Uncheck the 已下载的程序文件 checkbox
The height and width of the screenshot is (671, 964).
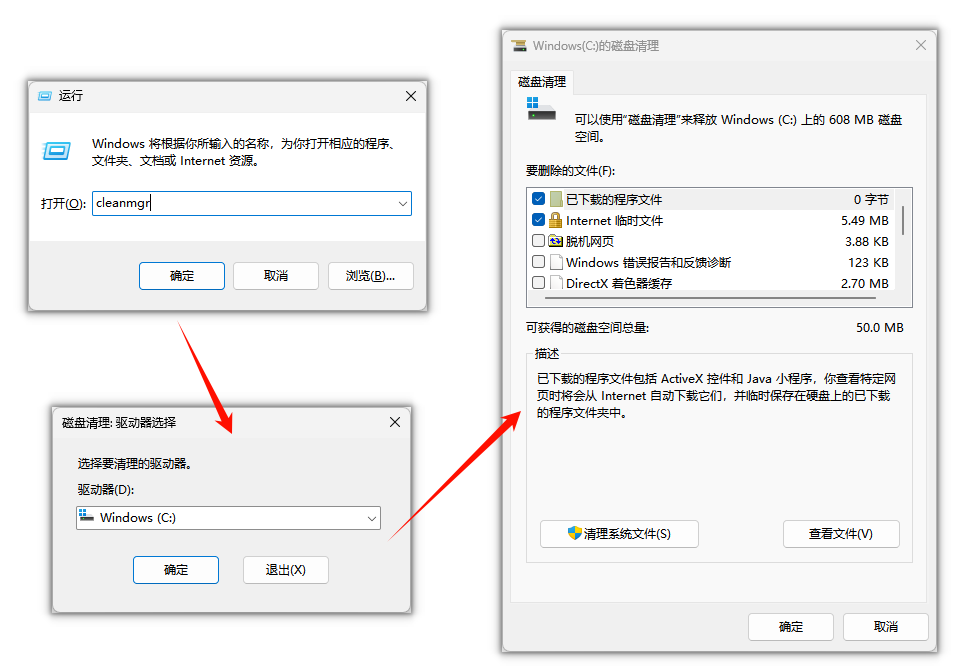pos(538,199)
